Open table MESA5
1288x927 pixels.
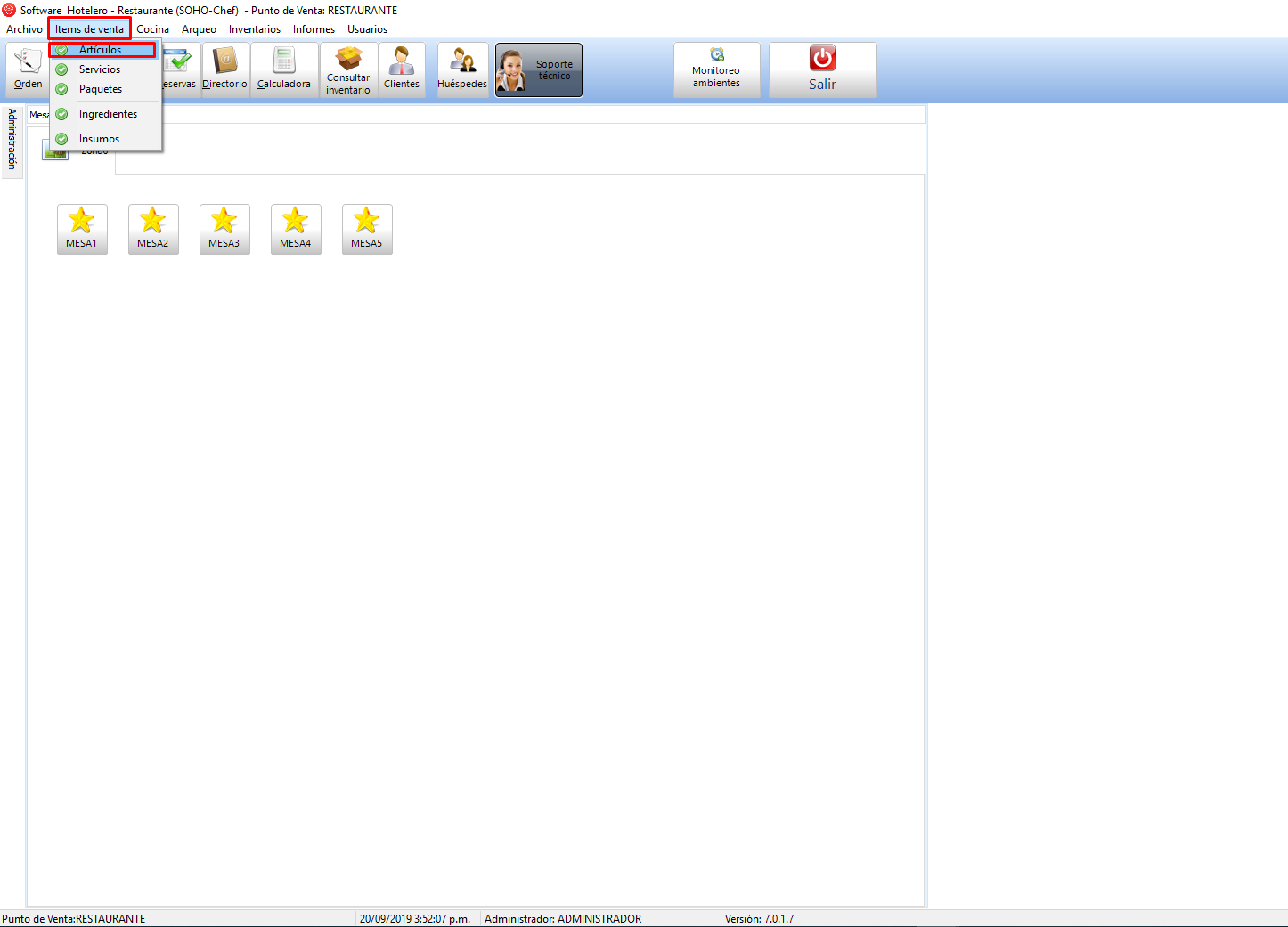pyautogui.click(x=367, y=229)
